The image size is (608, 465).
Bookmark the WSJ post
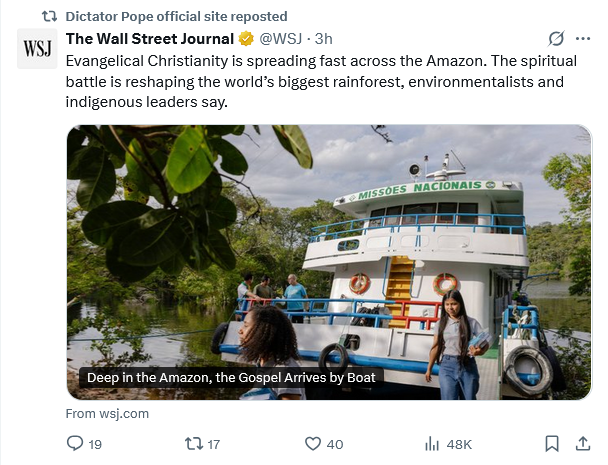[x=551, y=444]
